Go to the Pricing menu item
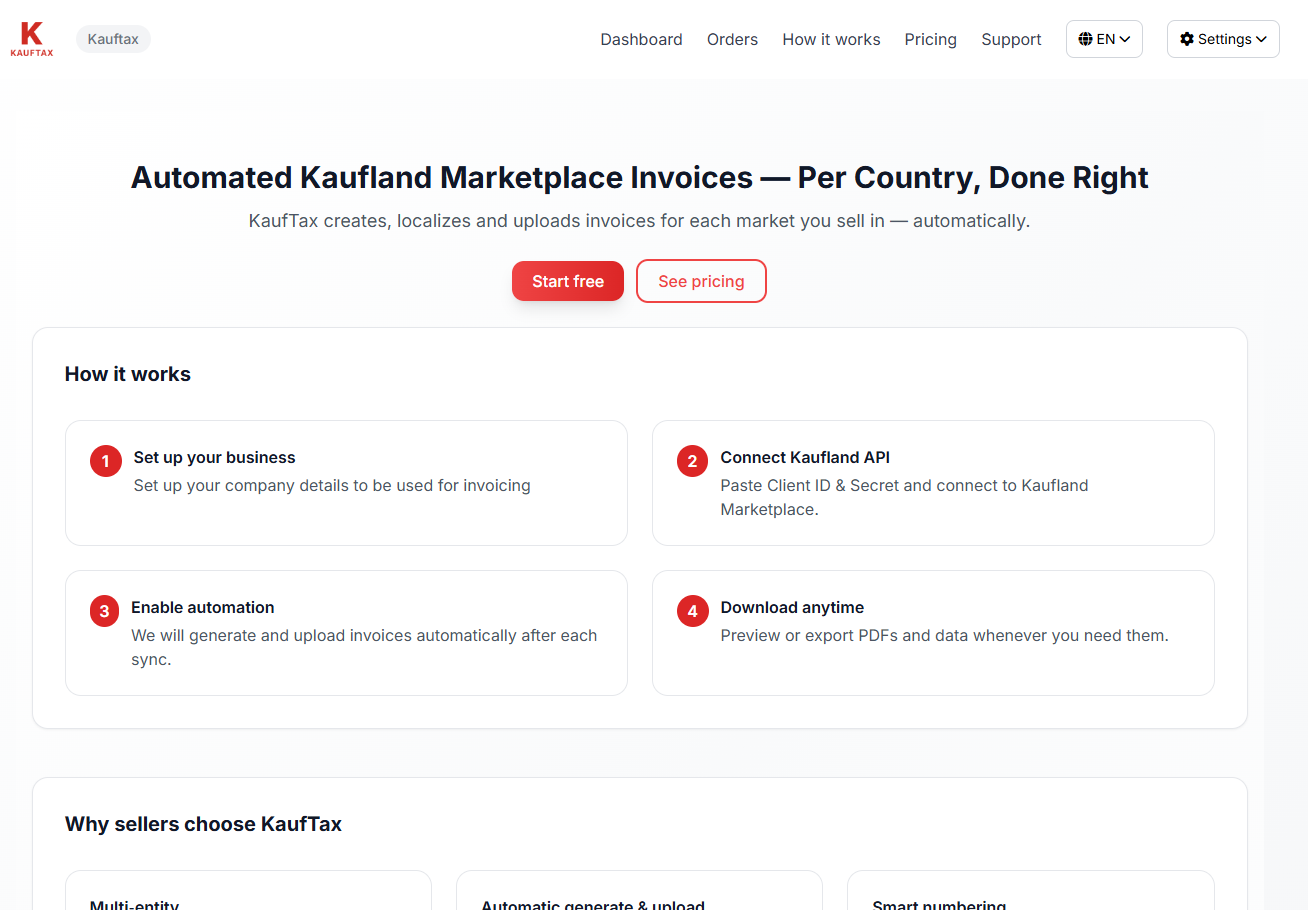The image size is (1308, 910). click(x=930, y=39)
